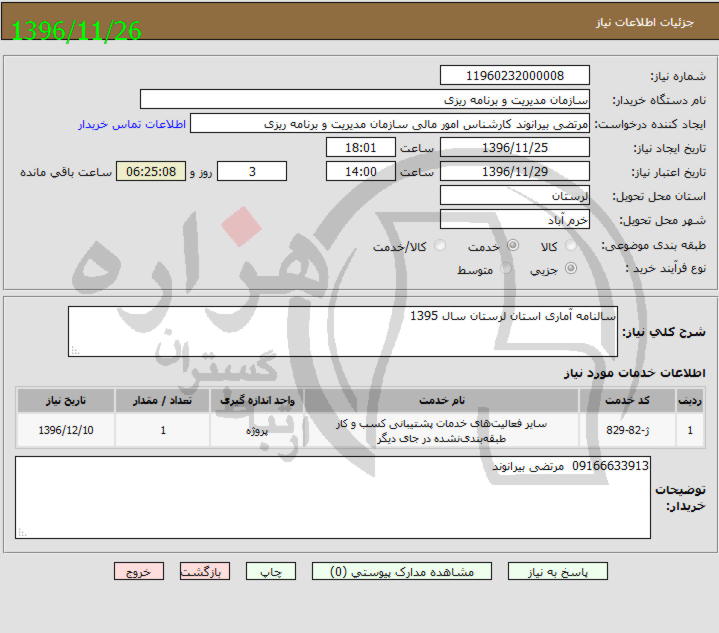This screenshot has height=633, width=719.
Task: Click the نوع فرآیند خرید label
Action: click(666, 268)
